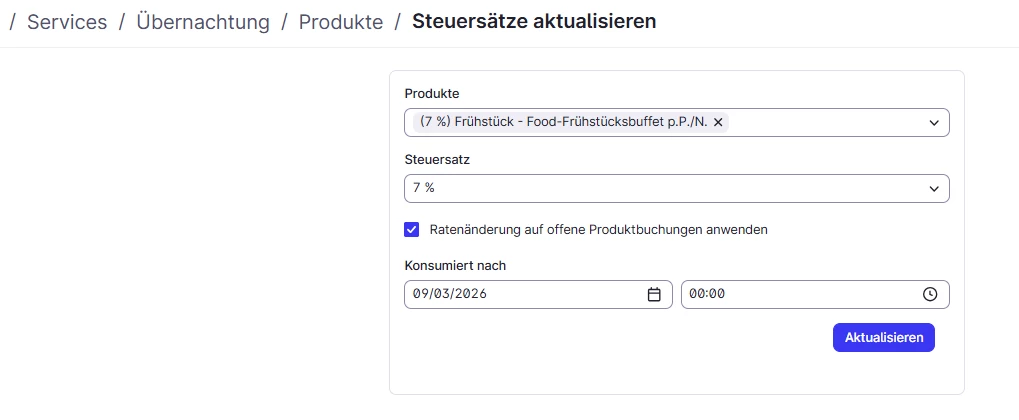This screenshot has width=1019, height=420.
Task: Click the Frühstück product tag text
Action: (x=563, y=122)
